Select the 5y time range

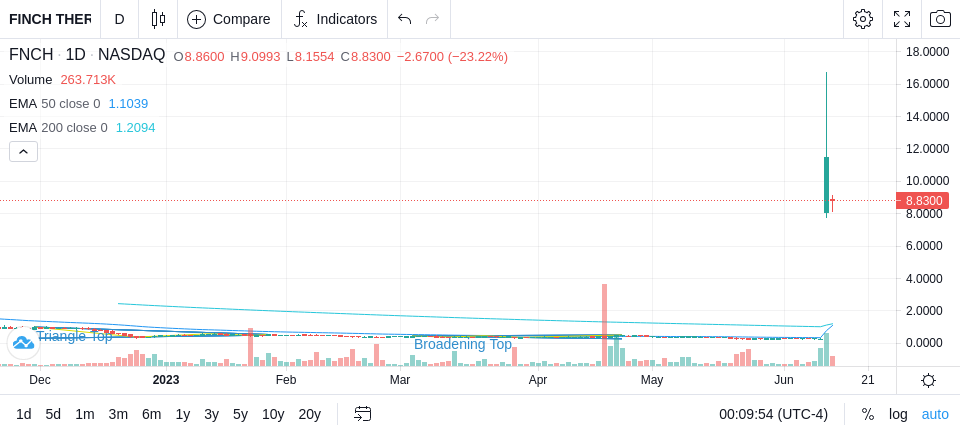240,415
